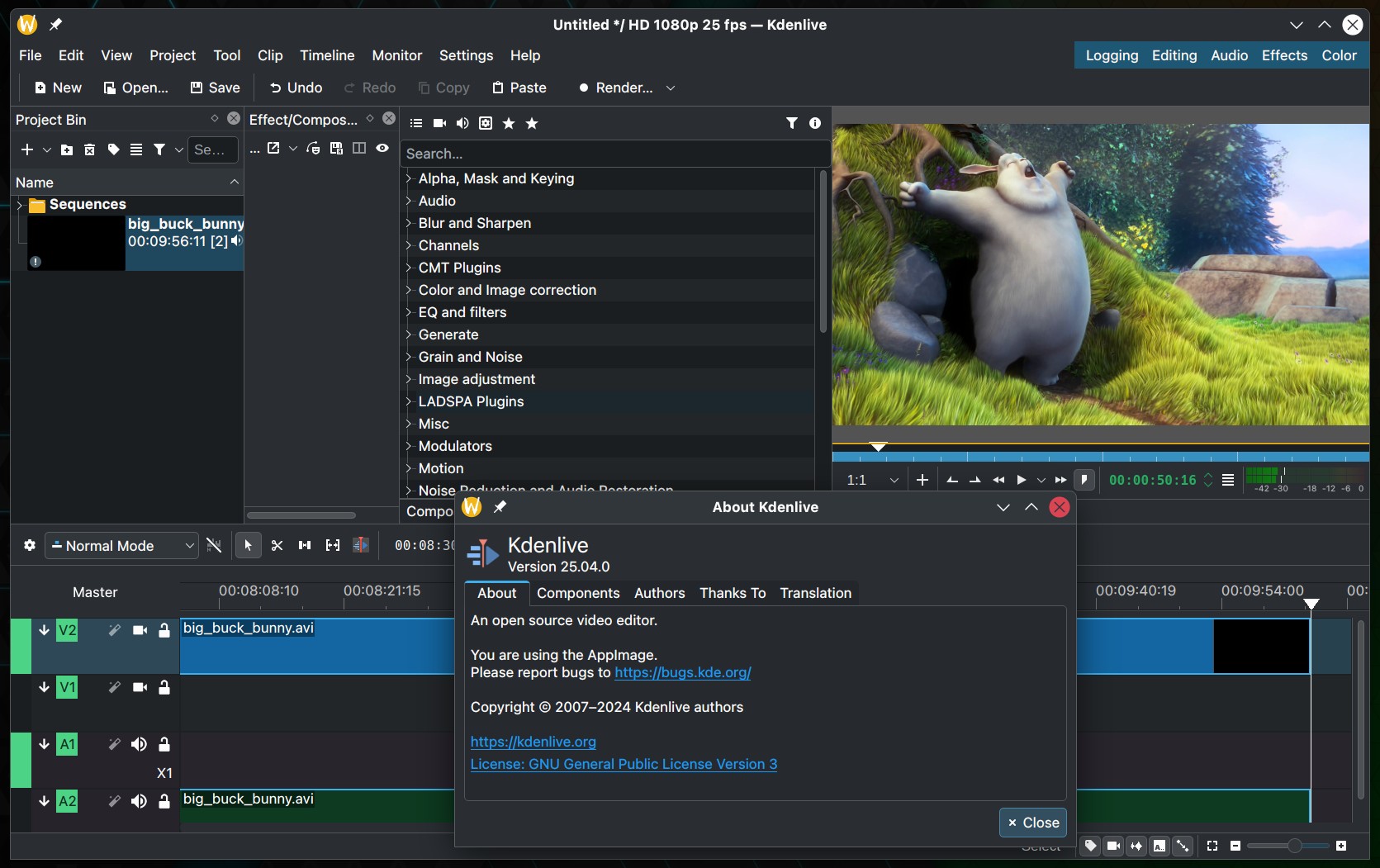Open the tag icon in Project Bin toolbar
The image size is (1380, 868).
pyautogui.click(x=113, y=149)
